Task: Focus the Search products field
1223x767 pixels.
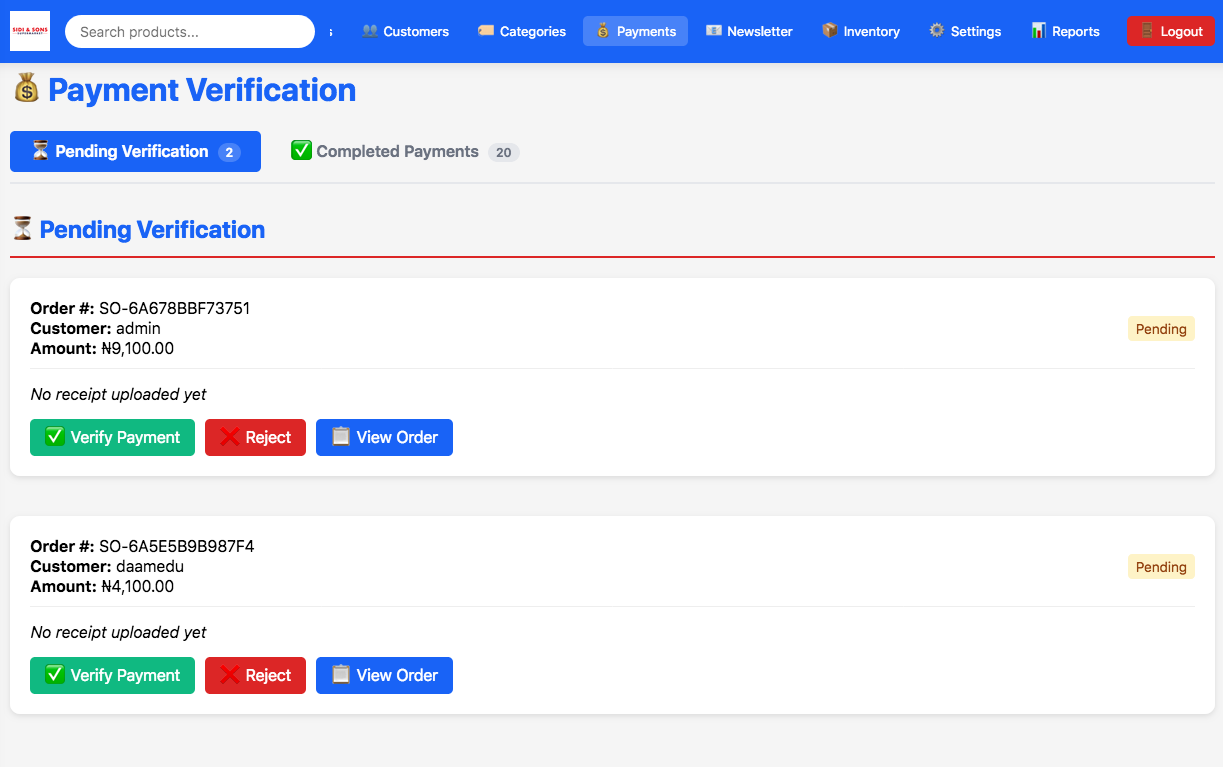Action: [x=190, y=32]
